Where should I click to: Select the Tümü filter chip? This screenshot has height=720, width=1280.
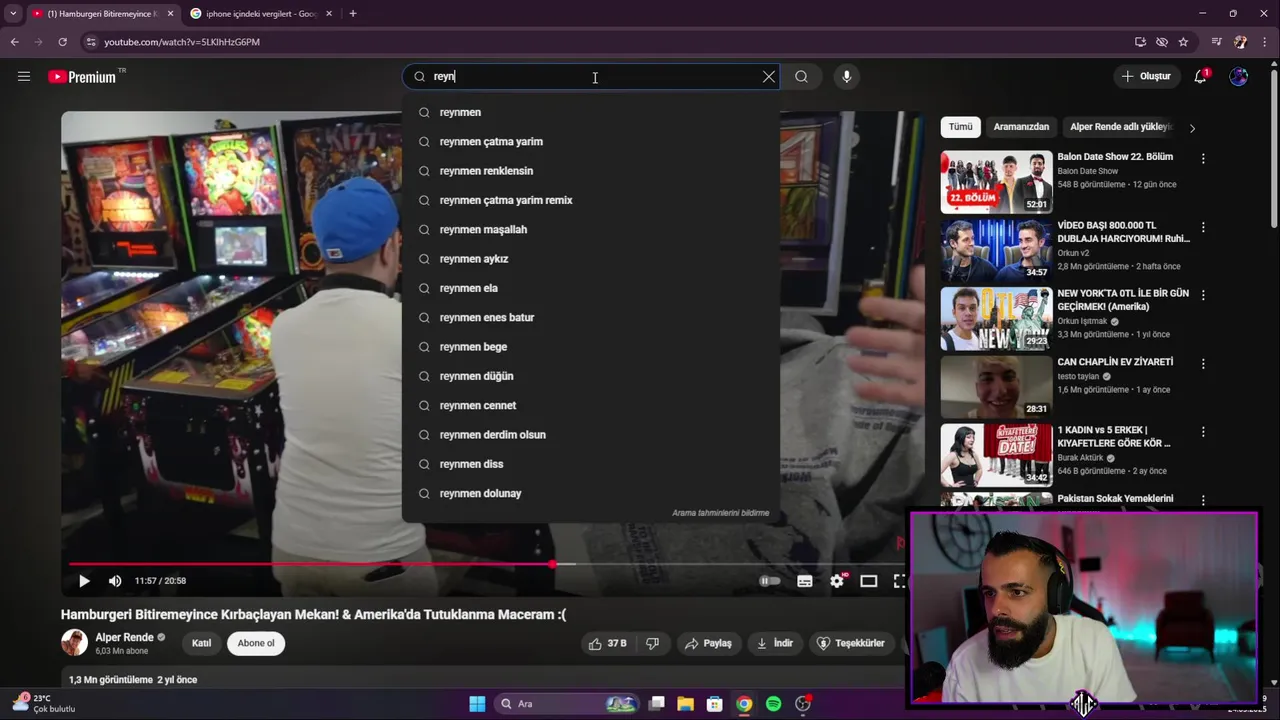(960, 127)
